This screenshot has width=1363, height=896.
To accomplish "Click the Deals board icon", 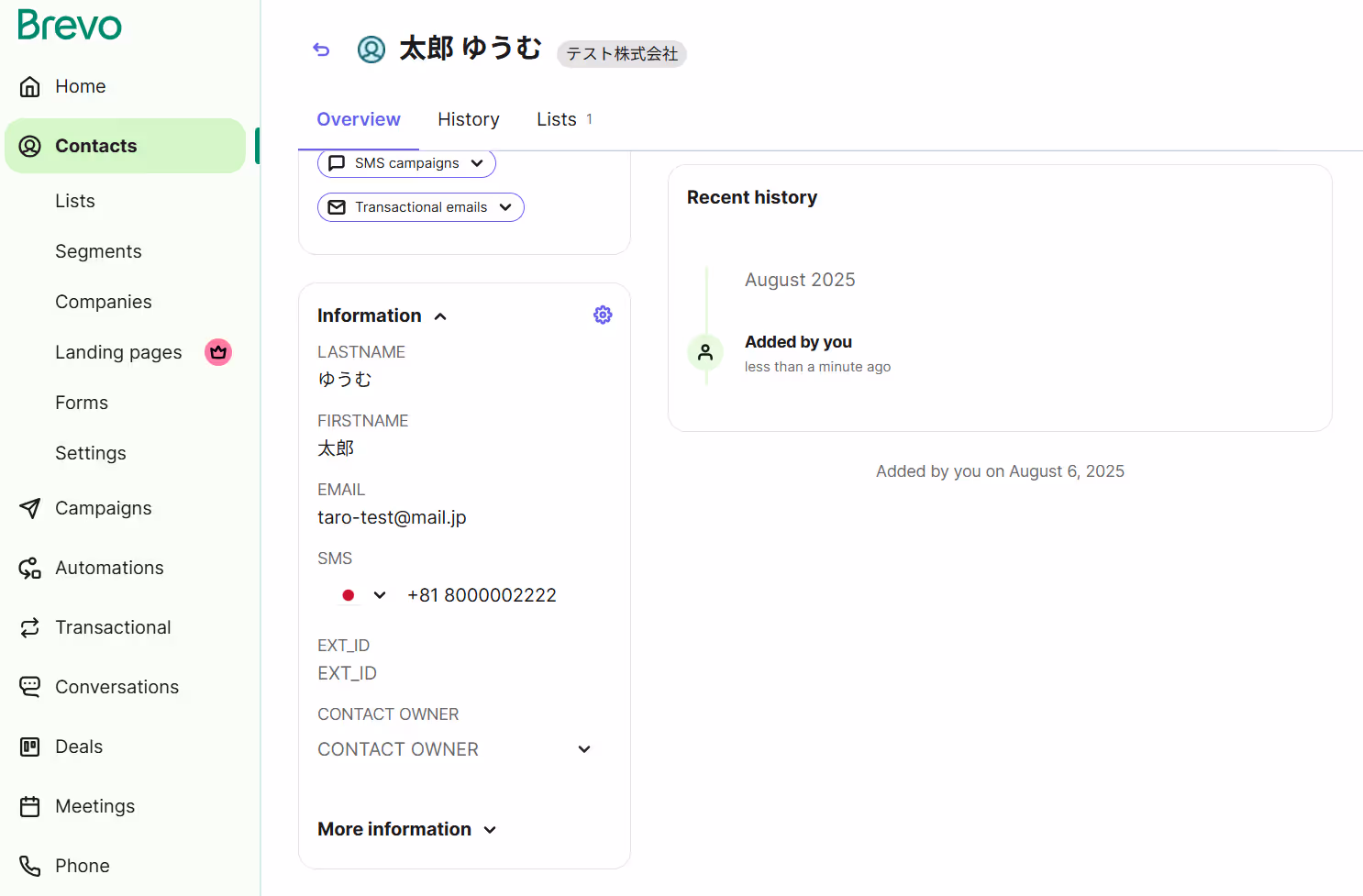I will tap(30, 747).
